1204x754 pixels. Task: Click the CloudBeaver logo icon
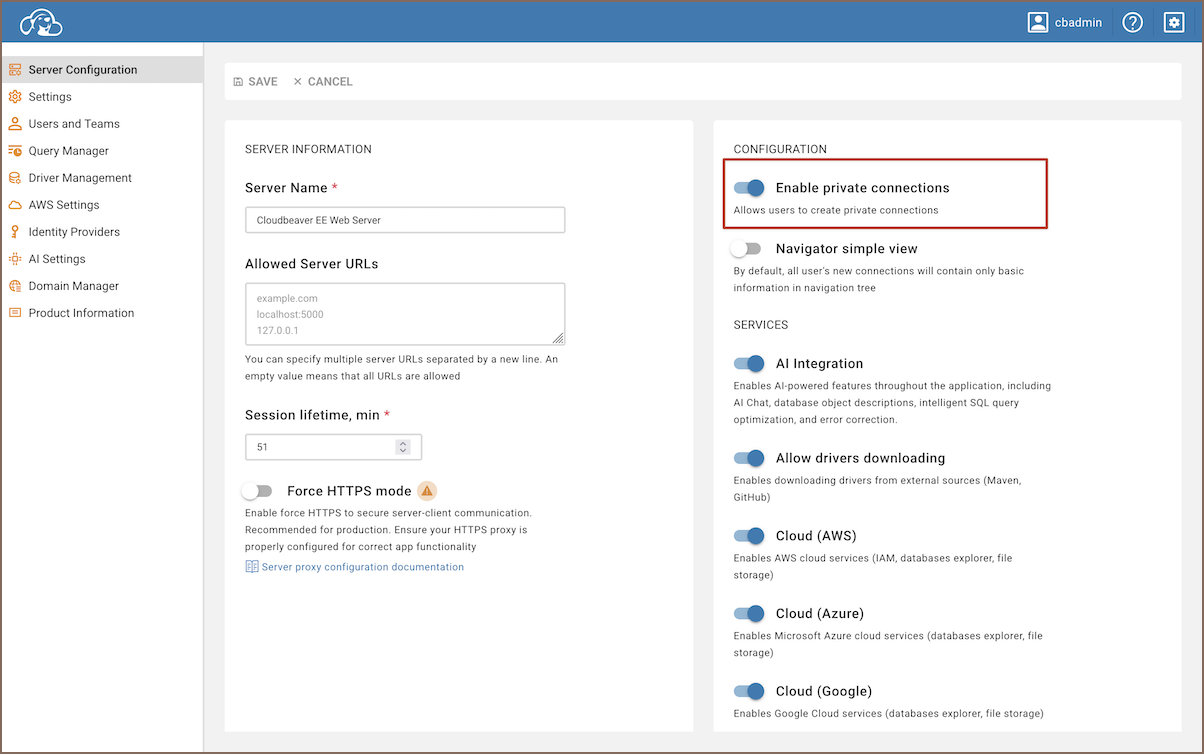click(x=41, y=22)
